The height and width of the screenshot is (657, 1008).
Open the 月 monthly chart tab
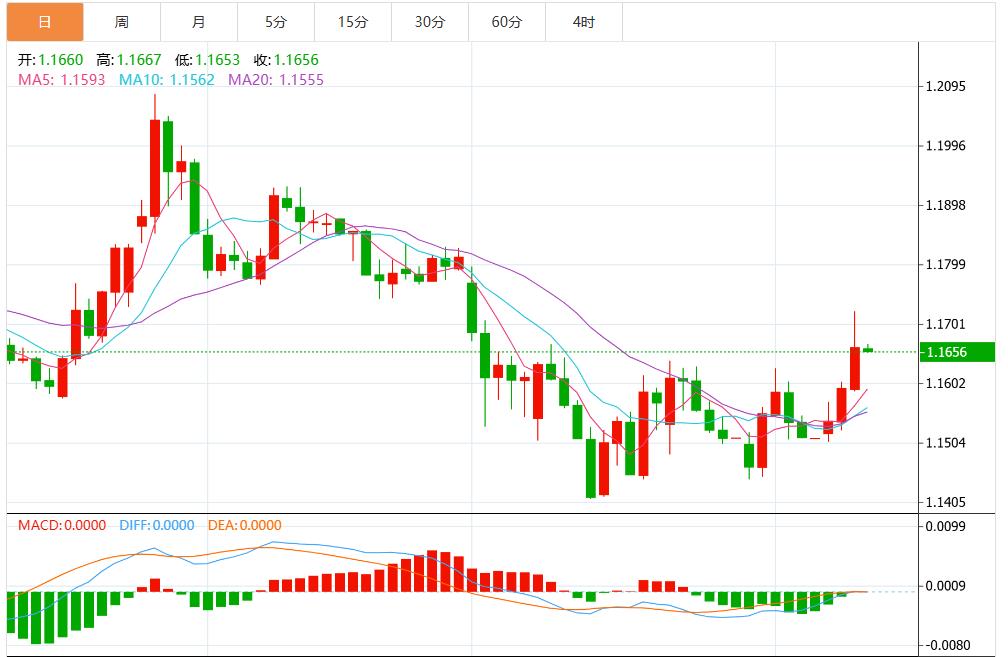click(198, 21)
